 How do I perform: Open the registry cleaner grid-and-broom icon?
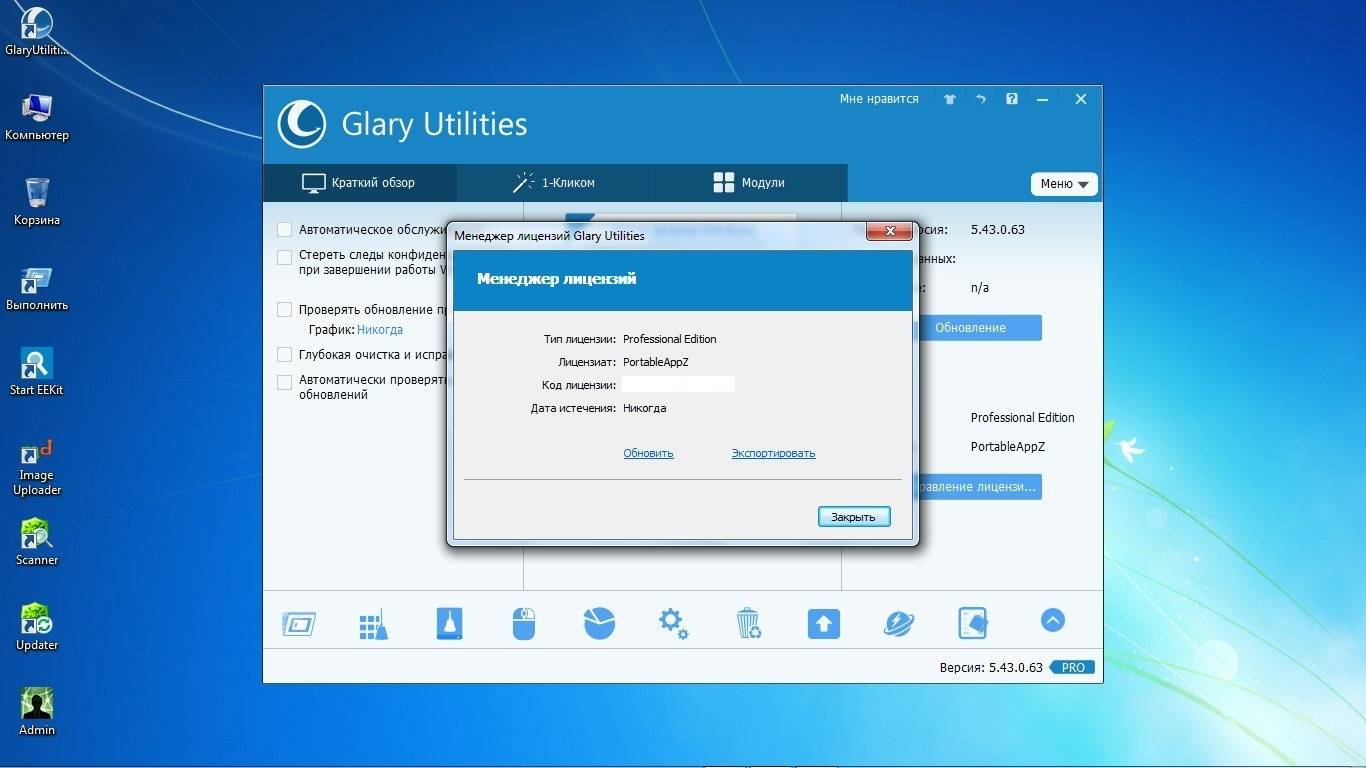[x=373, y=624]
